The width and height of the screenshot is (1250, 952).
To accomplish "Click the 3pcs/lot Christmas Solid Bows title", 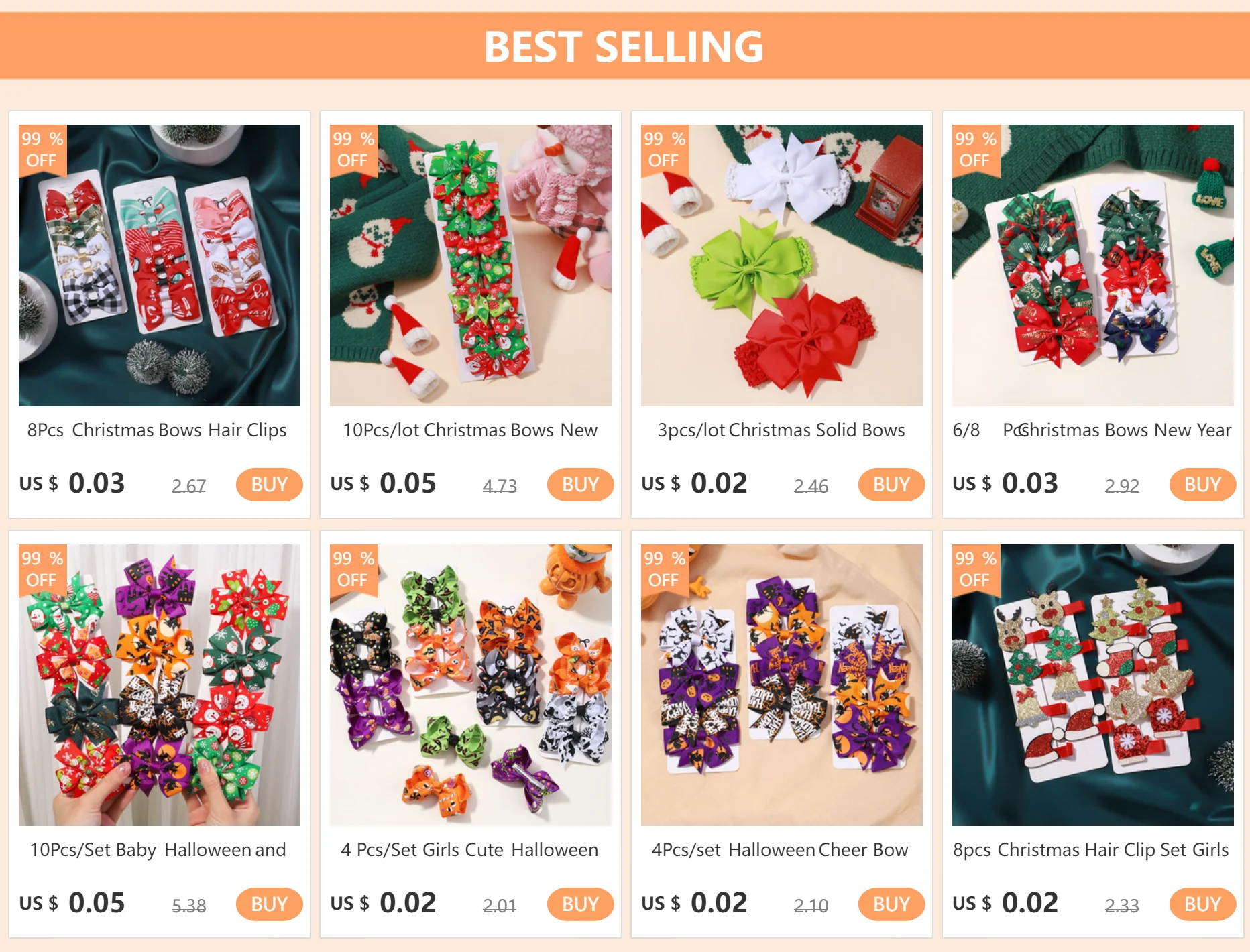I will click(x=781, y=430).
